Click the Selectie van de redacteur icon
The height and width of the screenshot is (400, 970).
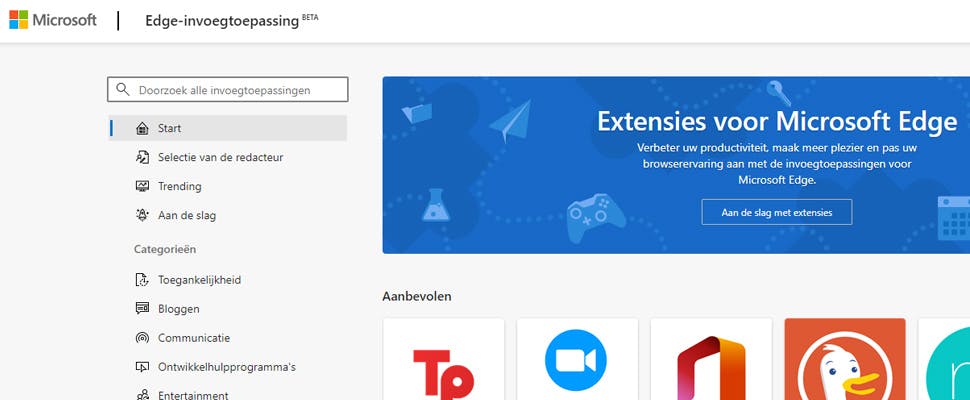(142, 157)
